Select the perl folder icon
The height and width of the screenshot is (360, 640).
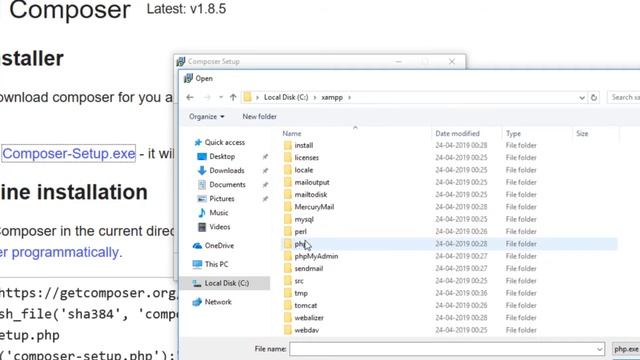tap(288, 231)
